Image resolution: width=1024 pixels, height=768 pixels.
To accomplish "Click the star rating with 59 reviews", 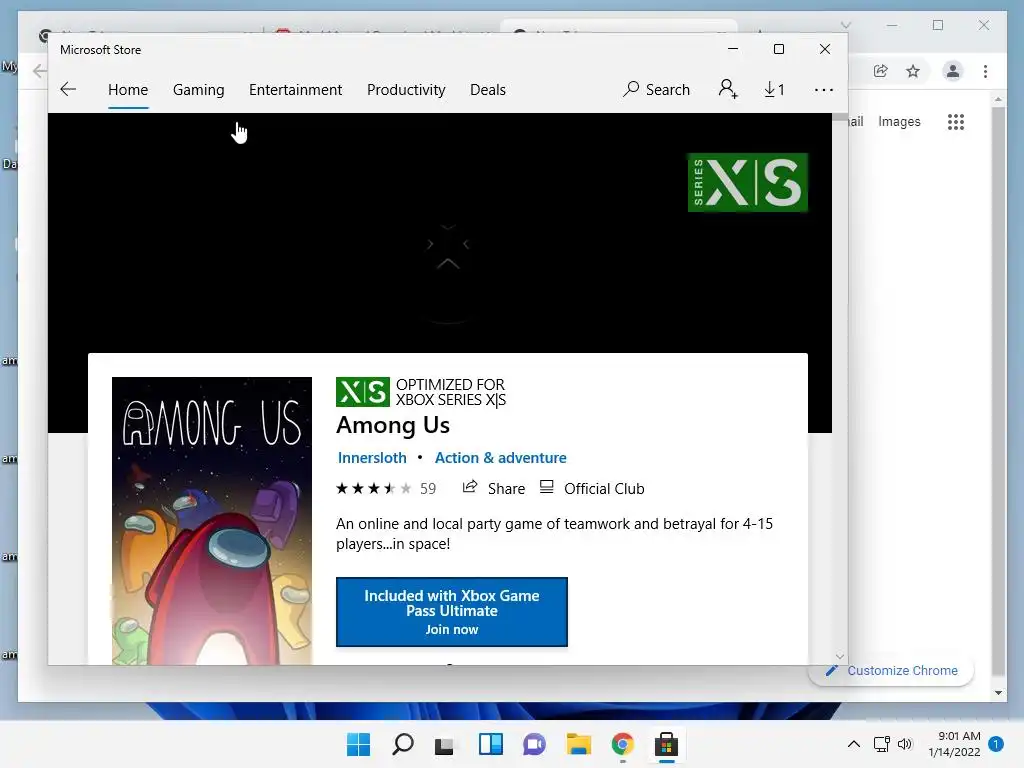I will [385, 488].
